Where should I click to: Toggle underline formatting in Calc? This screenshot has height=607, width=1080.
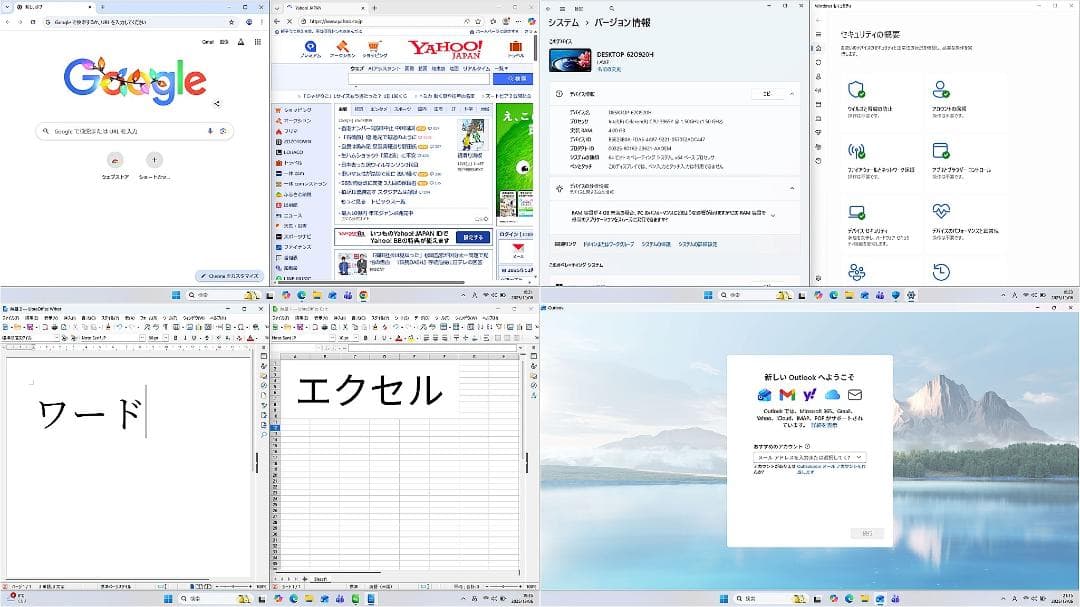[383, 338]
